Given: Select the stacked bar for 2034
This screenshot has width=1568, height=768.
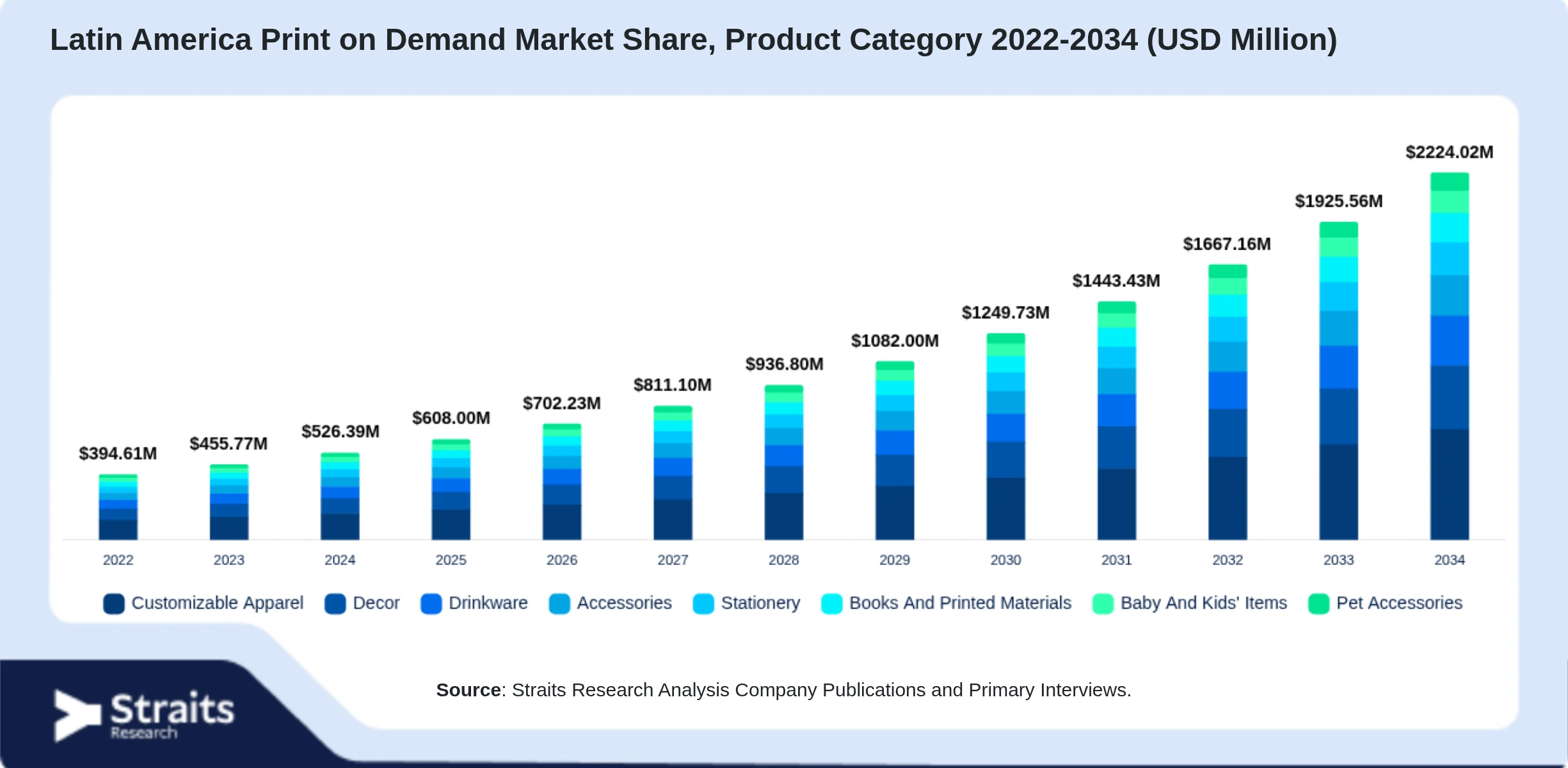Looking at the screenshot, I should tap(1450, 356).
